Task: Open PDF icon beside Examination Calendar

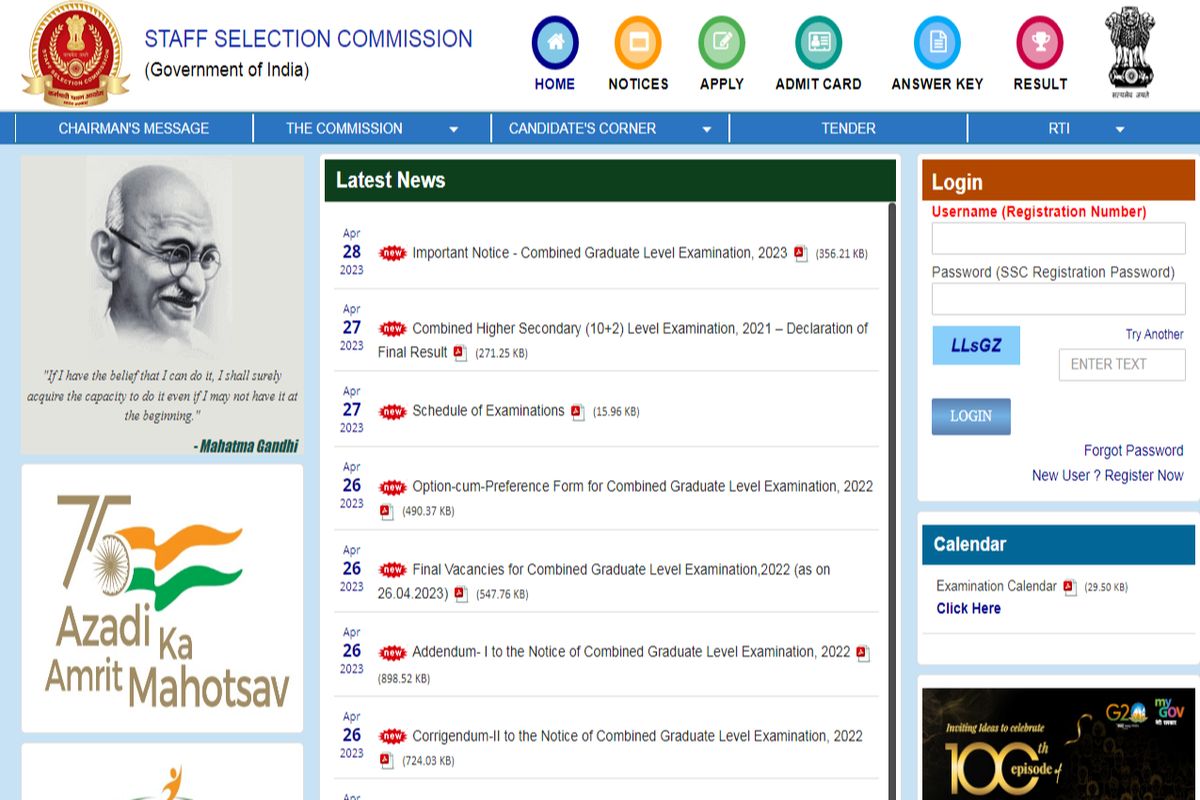Action: tap(1070, 587)
